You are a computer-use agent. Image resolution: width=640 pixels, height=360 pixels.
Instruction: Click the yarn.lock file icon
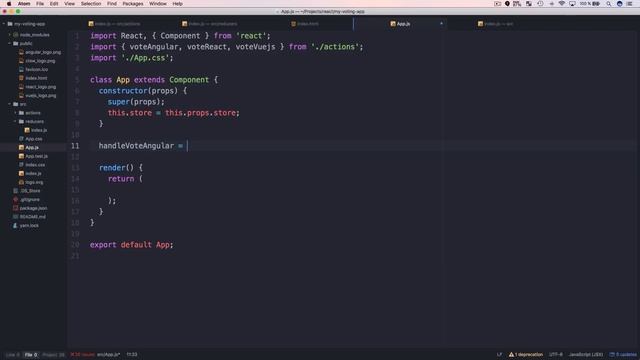(16, 225)
